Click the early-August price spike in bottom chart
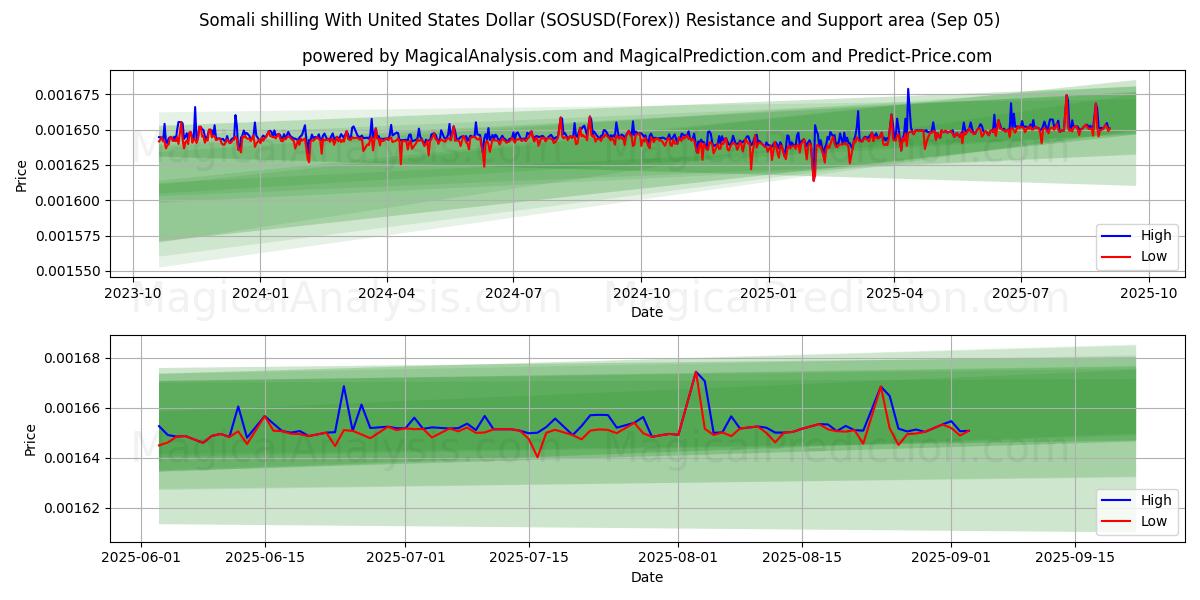 tap(696, 372)
